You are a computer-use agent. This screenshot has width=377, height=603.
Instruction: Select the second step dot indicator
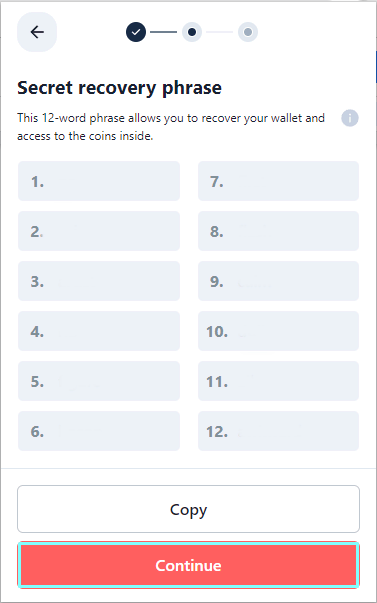192,32
